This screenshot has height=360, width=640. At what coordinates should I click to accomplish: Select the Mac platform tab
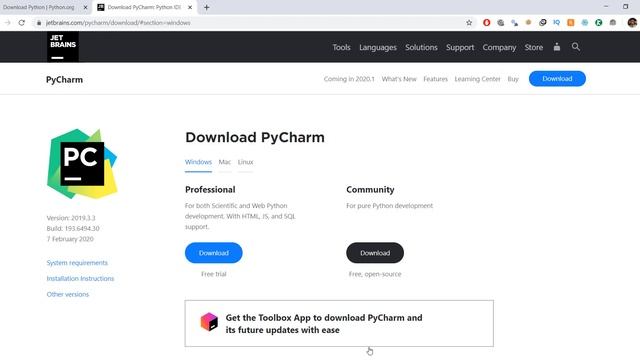[x=225, y=162]
